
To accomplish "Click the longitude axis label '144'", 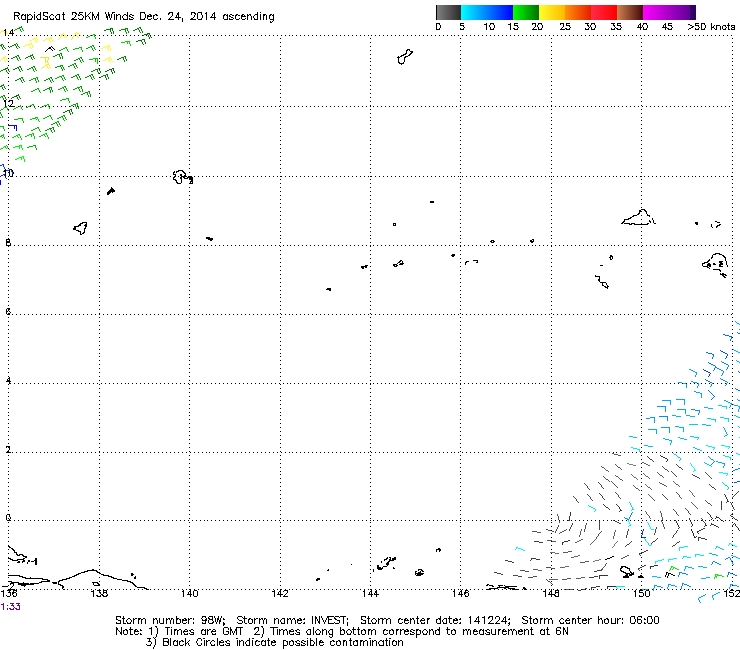I will 370,594.
